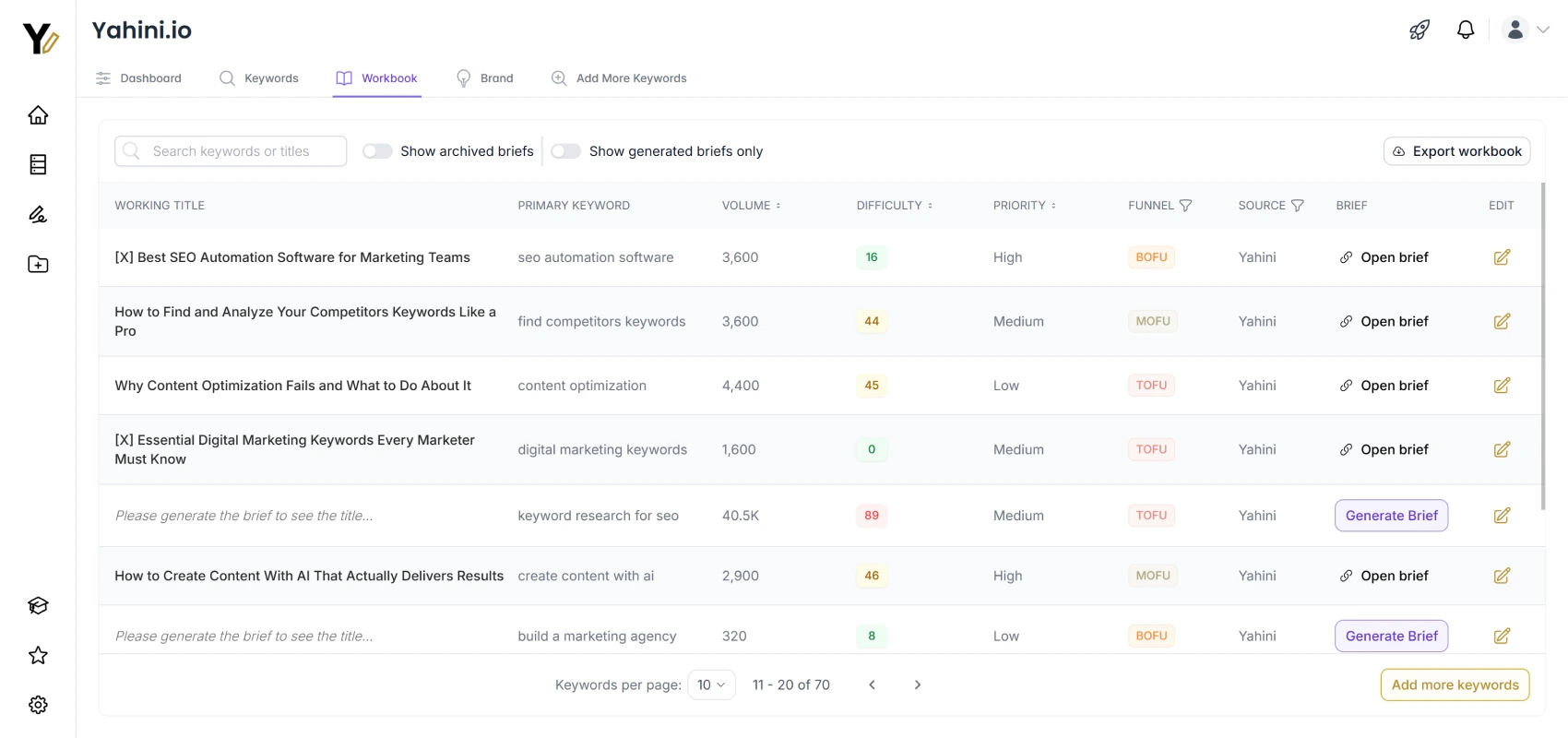Click the pen writing icon in sidebar
Viewport: 1568px width, 738px height.
pyautogui.click(x=38, y=215)
